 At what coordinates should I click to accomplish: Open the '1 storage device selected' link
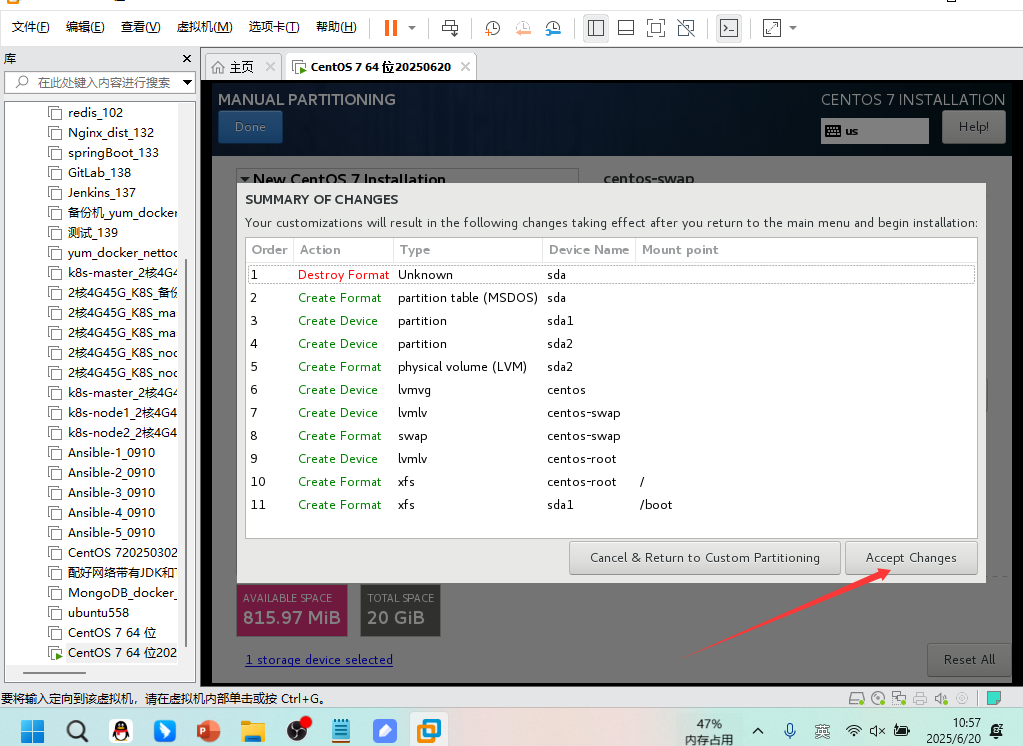coord(319,660)
